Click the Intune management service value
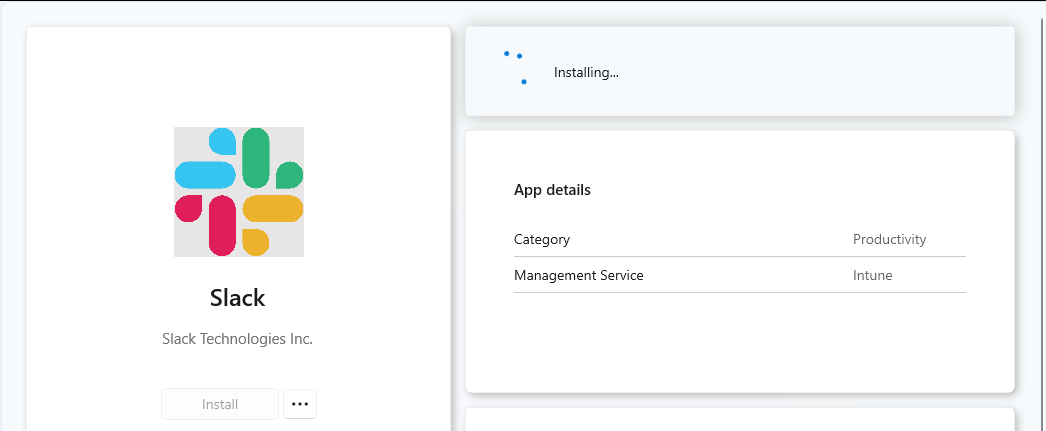This screenshot has width=1046, height=431. [x=873, y=275]
